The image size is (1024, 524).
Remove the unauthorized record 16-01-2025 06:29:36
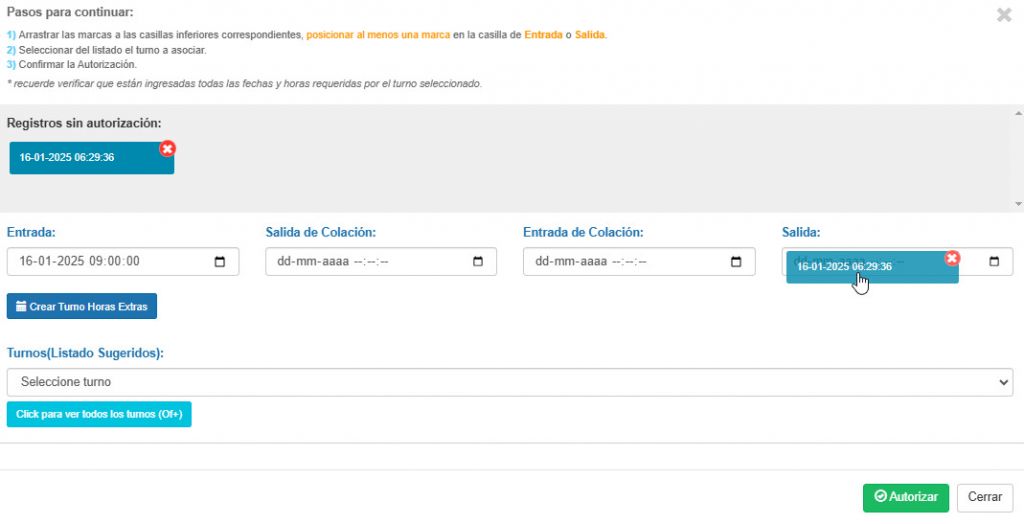point(168,149)
